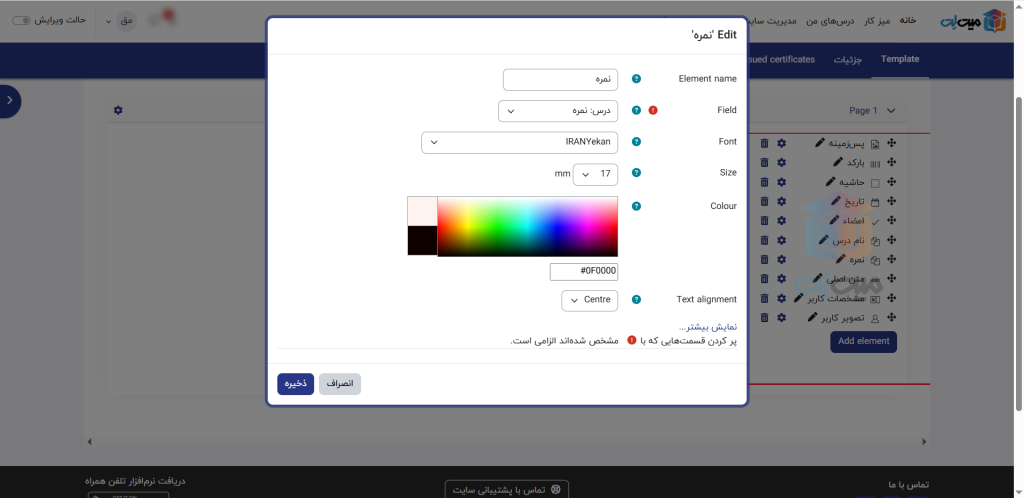Open the Field dropdown showing درس: نمره

point(557,111)
